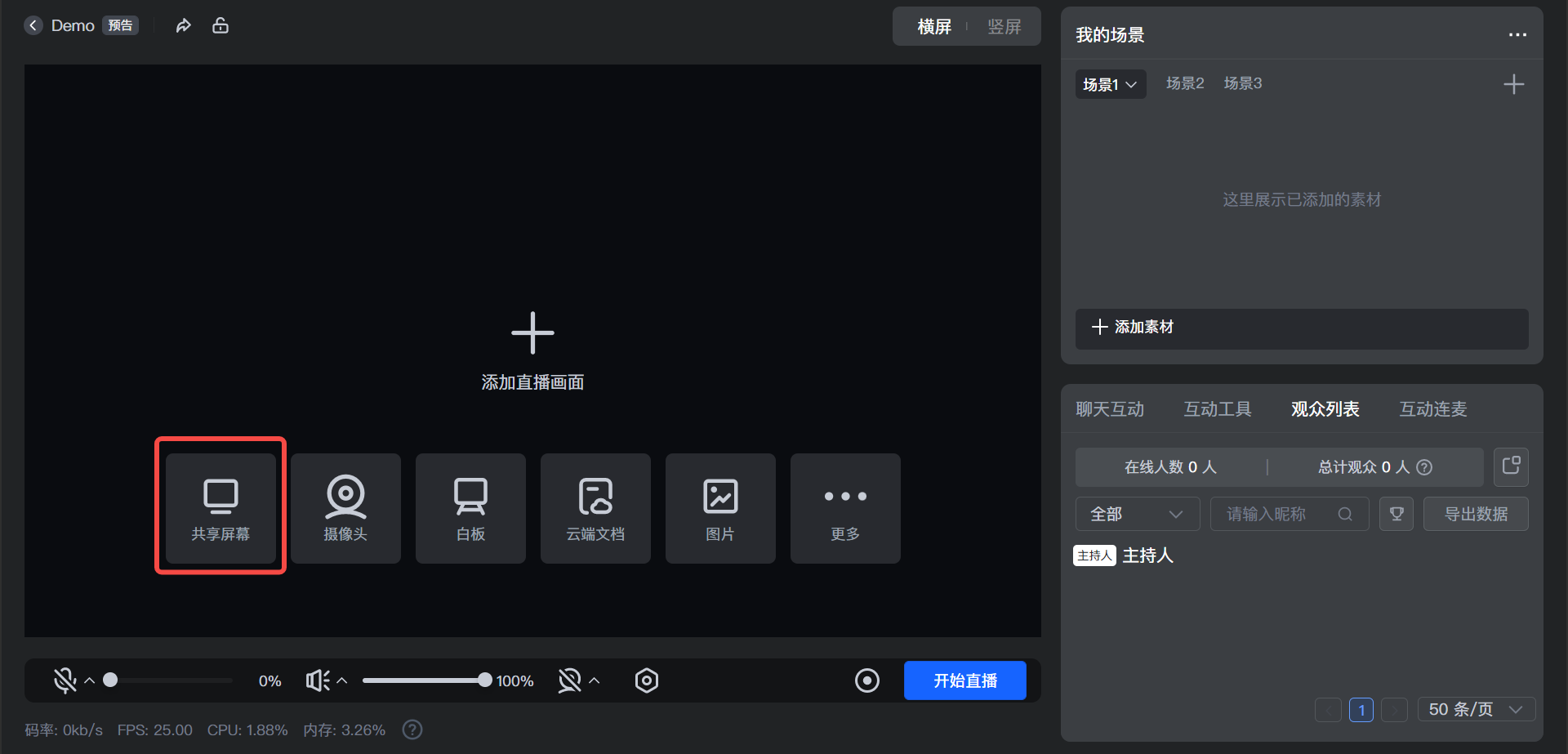Viewport: 1568px width, 754px height.
Task: Toggle the speaker audio icon
Action: (x=317, y=680)
